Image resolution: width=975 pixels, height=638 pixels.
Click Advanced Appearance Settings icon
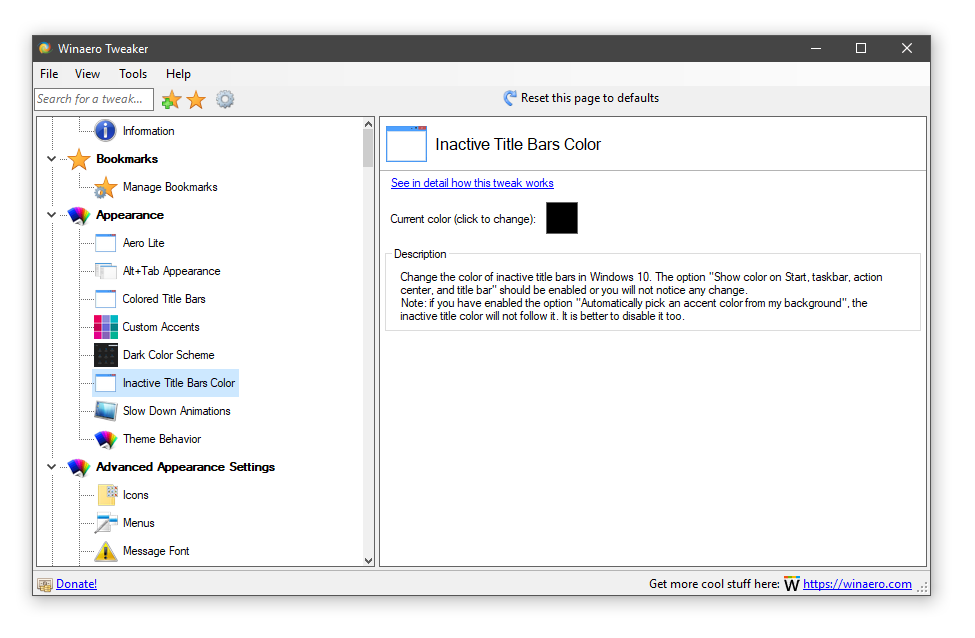(79, 467)
